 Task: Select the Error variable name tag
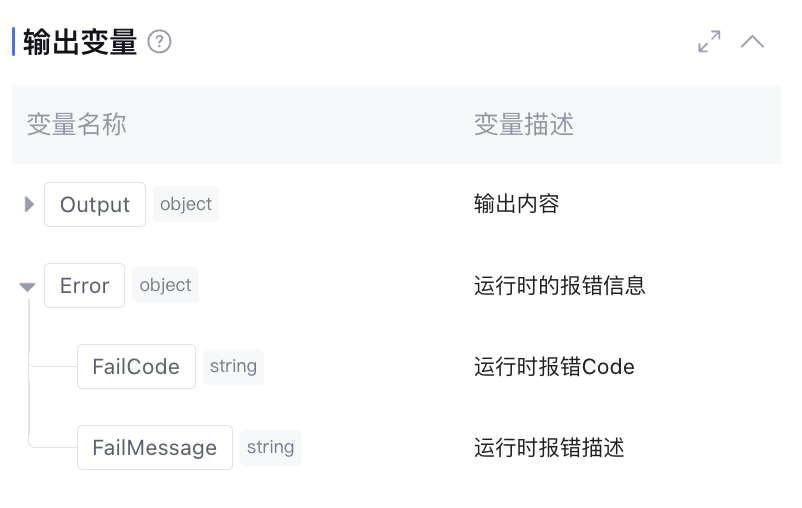84,286
